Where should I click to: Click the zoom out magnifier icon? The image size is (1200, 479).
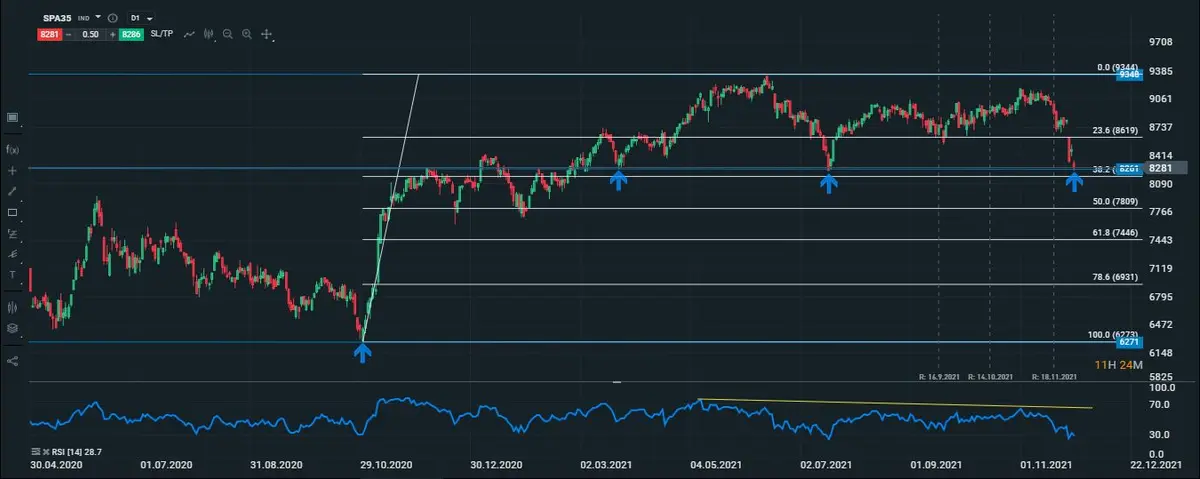(228, 34)
